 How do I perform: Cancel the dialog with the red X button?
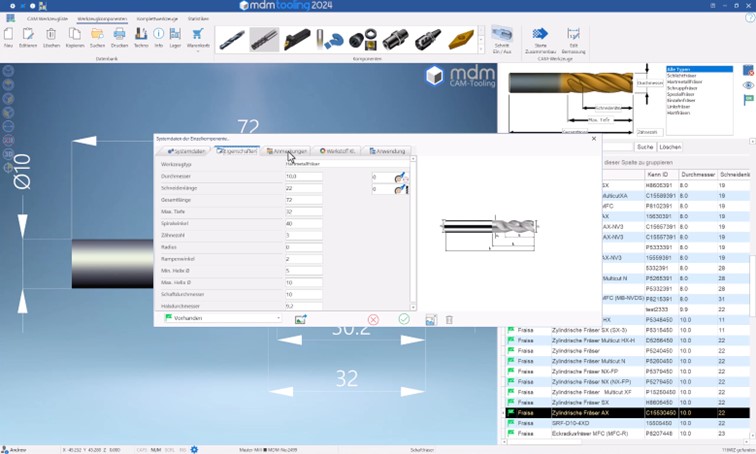coord(373,320)
